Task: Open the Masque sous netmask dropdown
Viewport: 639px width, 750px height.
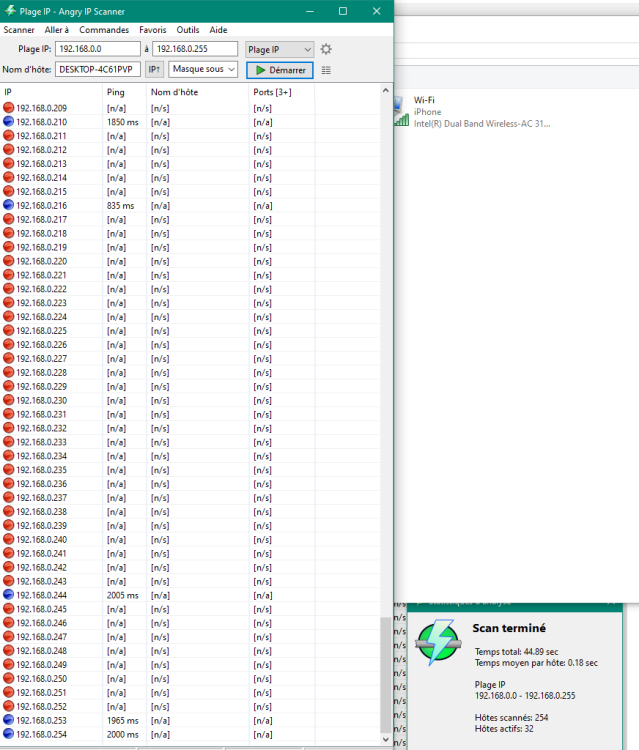Action: point(203,69)
